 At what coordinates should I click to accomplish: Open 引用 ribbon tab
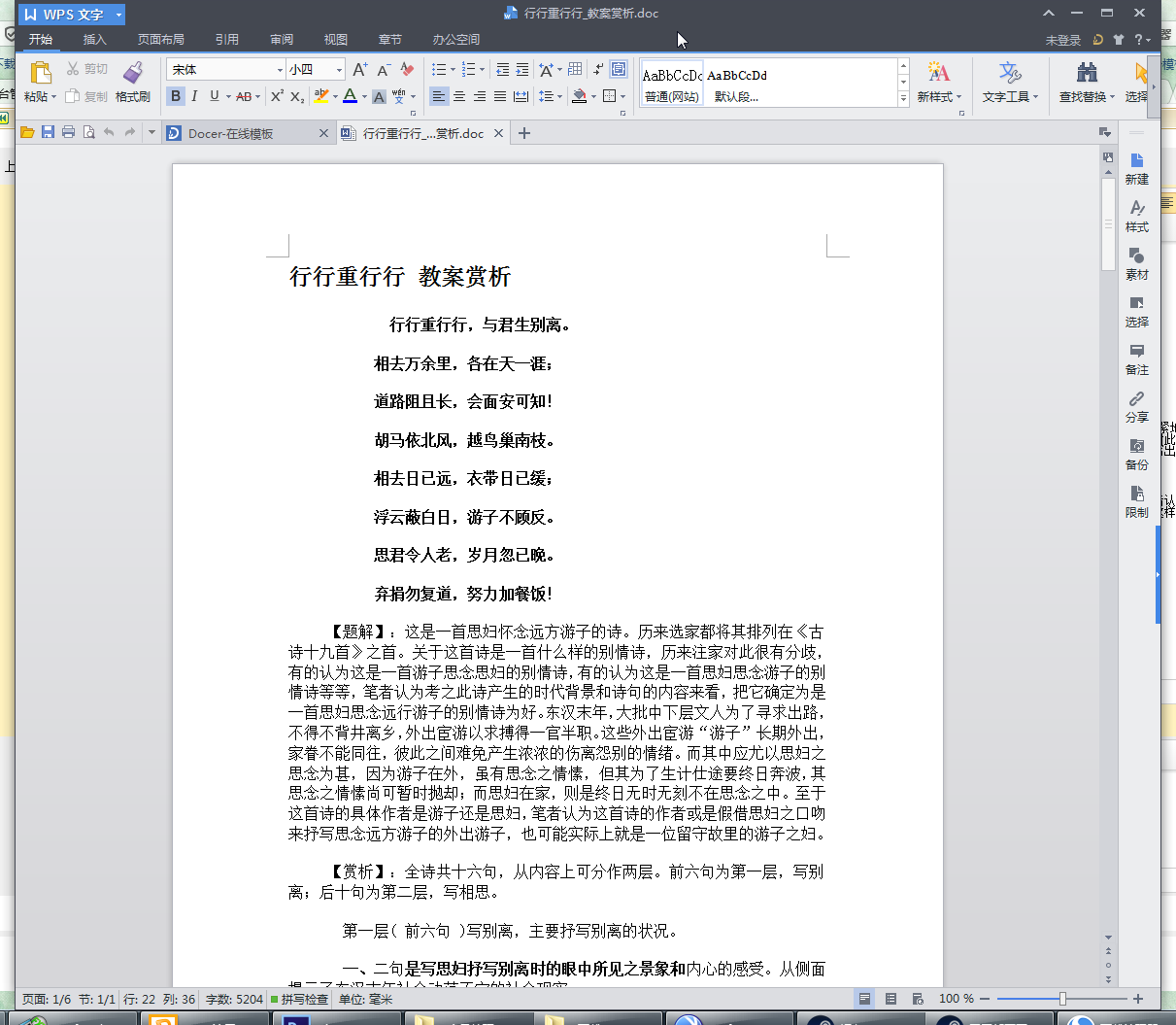(227, 40)
